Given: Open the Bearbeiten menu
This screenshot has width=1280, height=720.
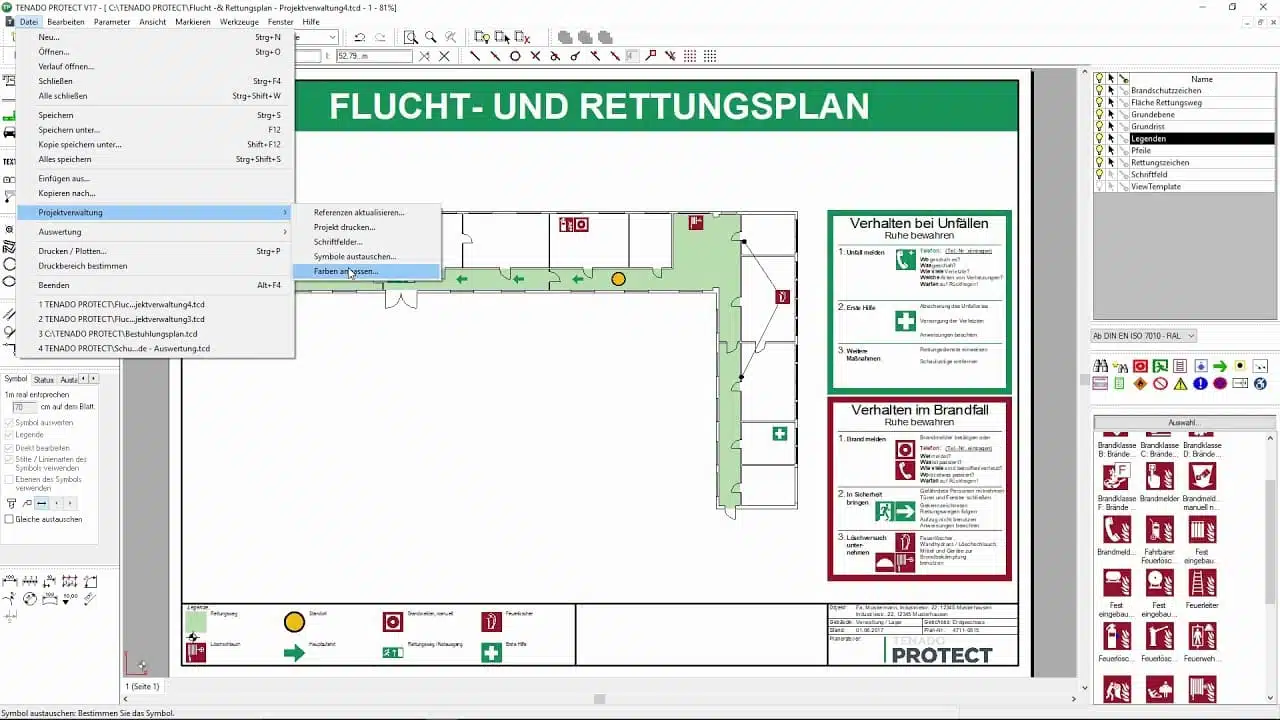Looking at the screenshot, I should pyautogui.click(x=66, y=21).
